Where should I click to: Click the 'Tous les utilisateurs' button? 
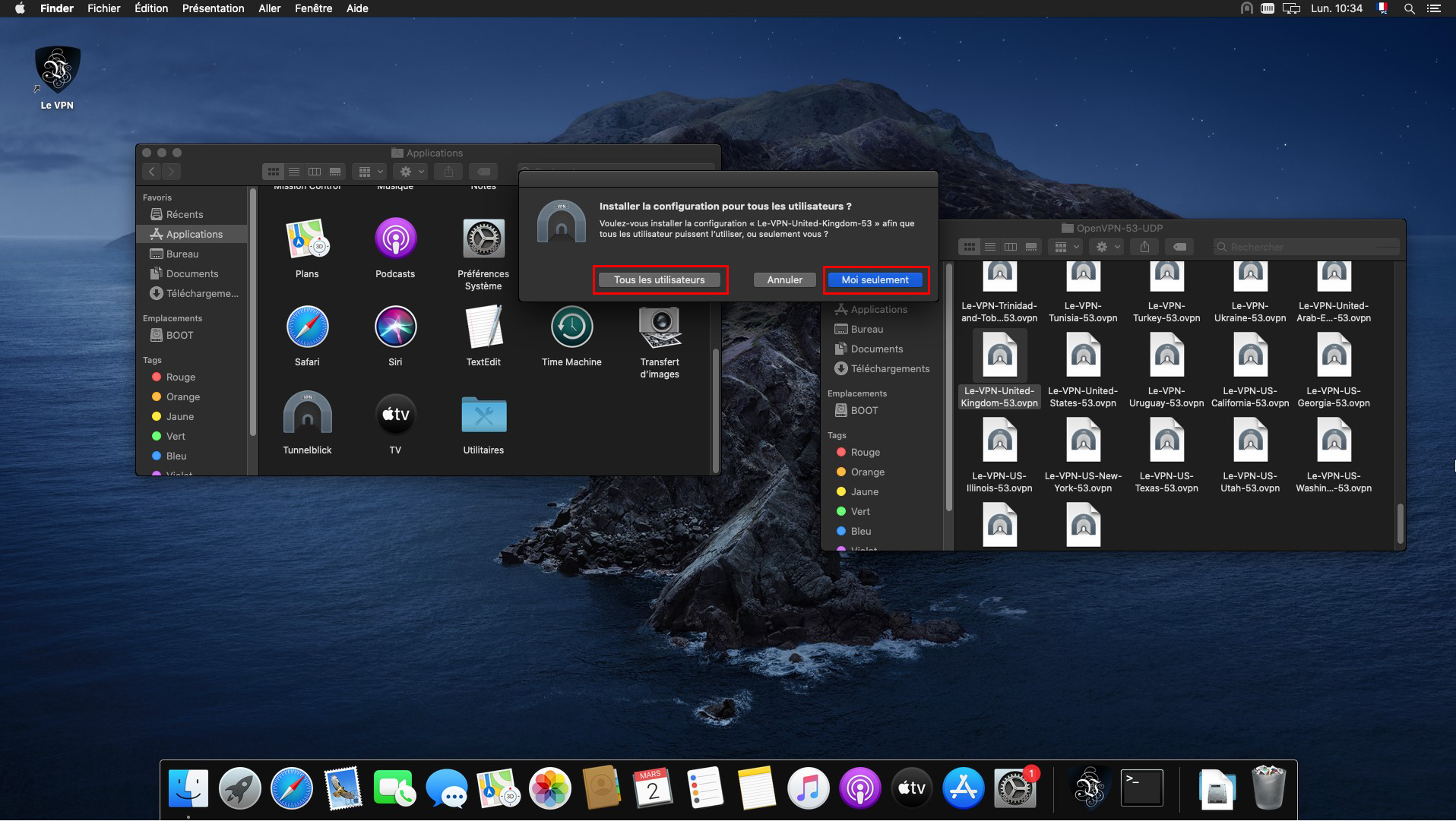(660, 279)
